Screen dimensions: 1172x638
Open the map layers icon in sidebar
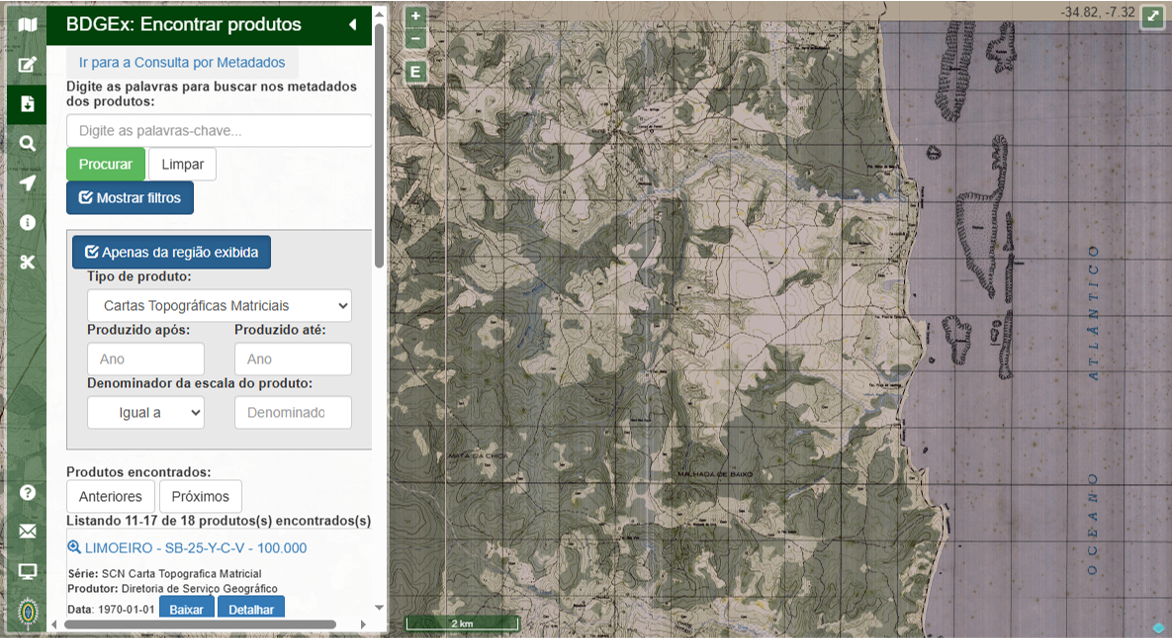27,24
